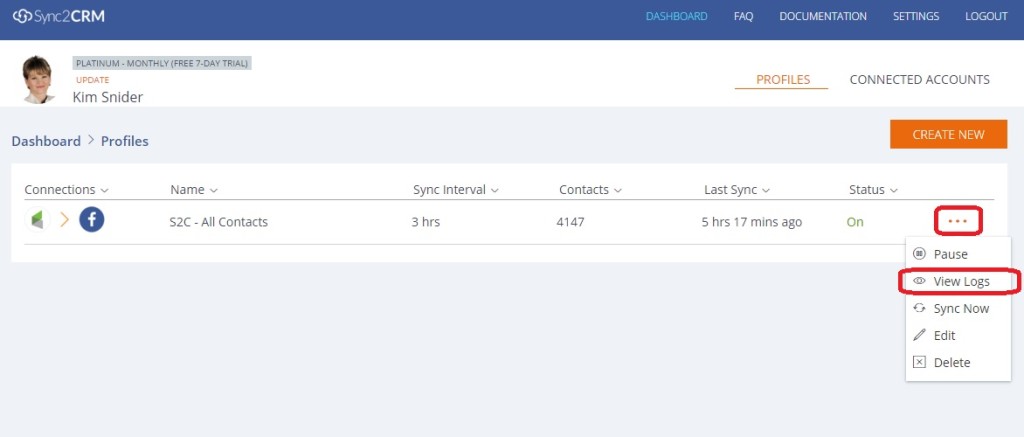Open the FAQ page
The height and width of the screenshot is (437, 1024).
[743, 16]
